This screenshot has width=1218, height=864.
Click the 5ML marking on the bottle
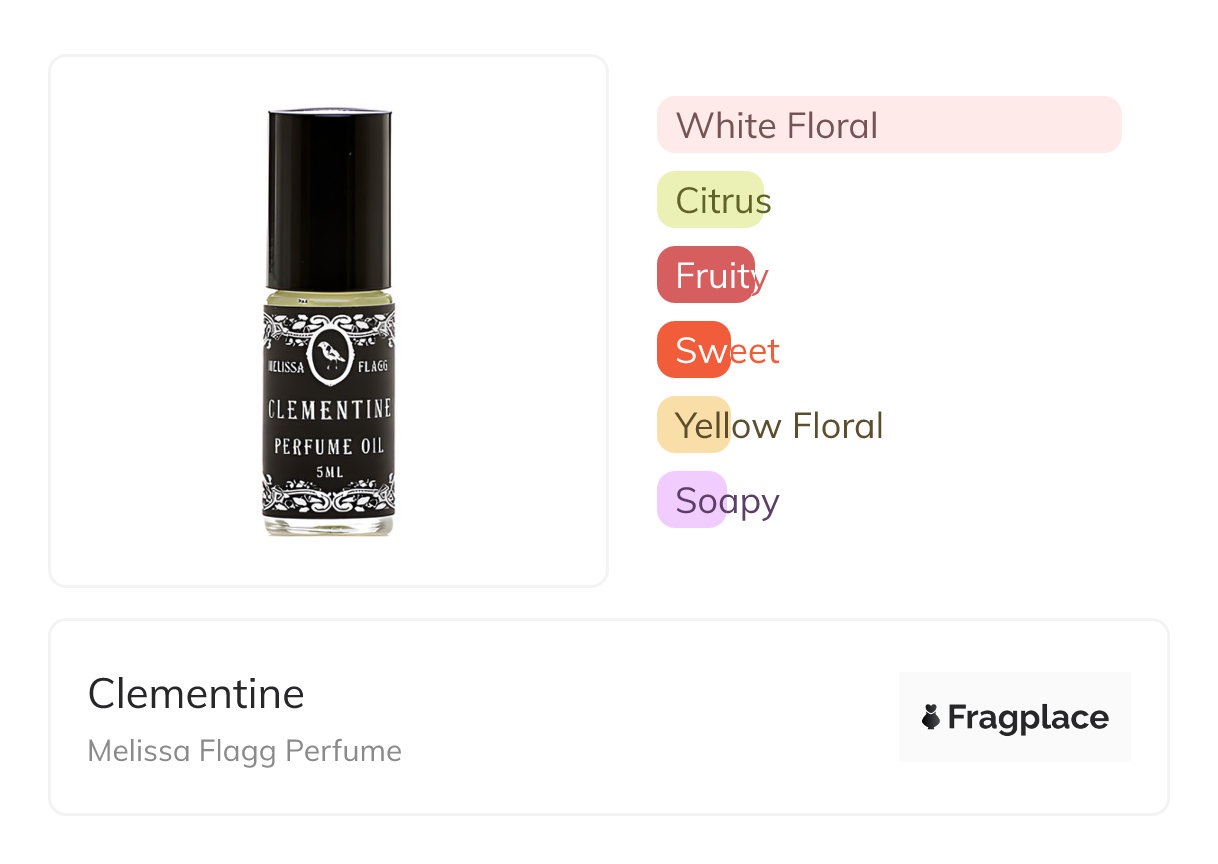click(x=329, y=471)
